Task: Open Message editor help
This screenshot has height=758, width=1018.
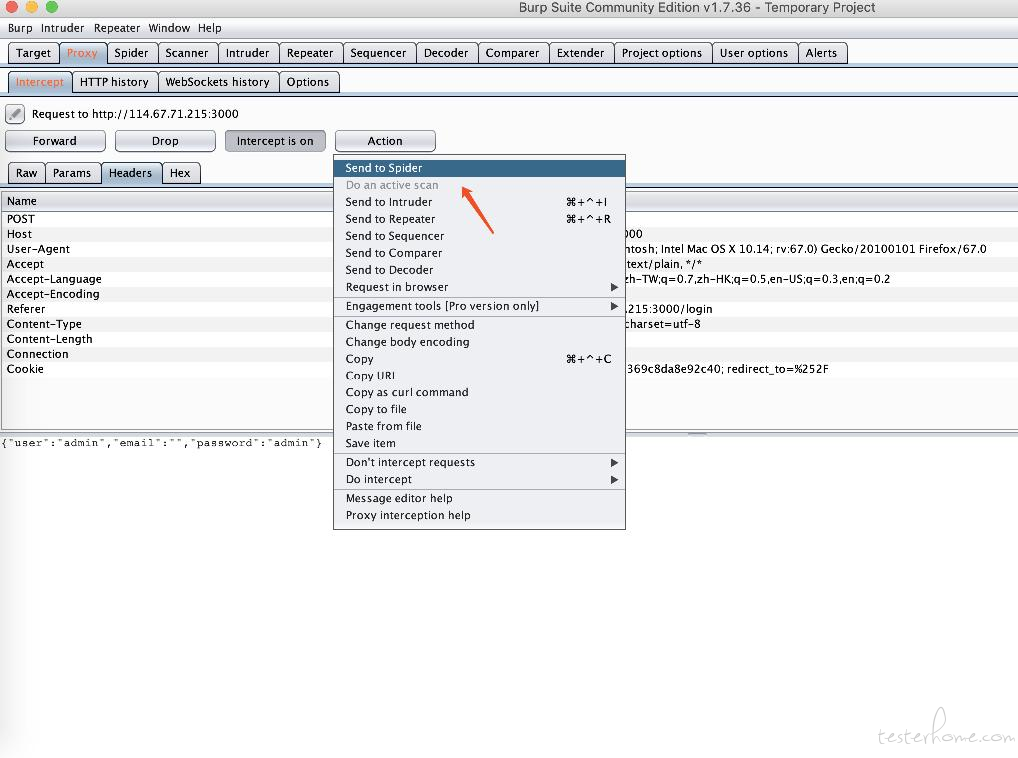Action: click(x=479, y=498)
